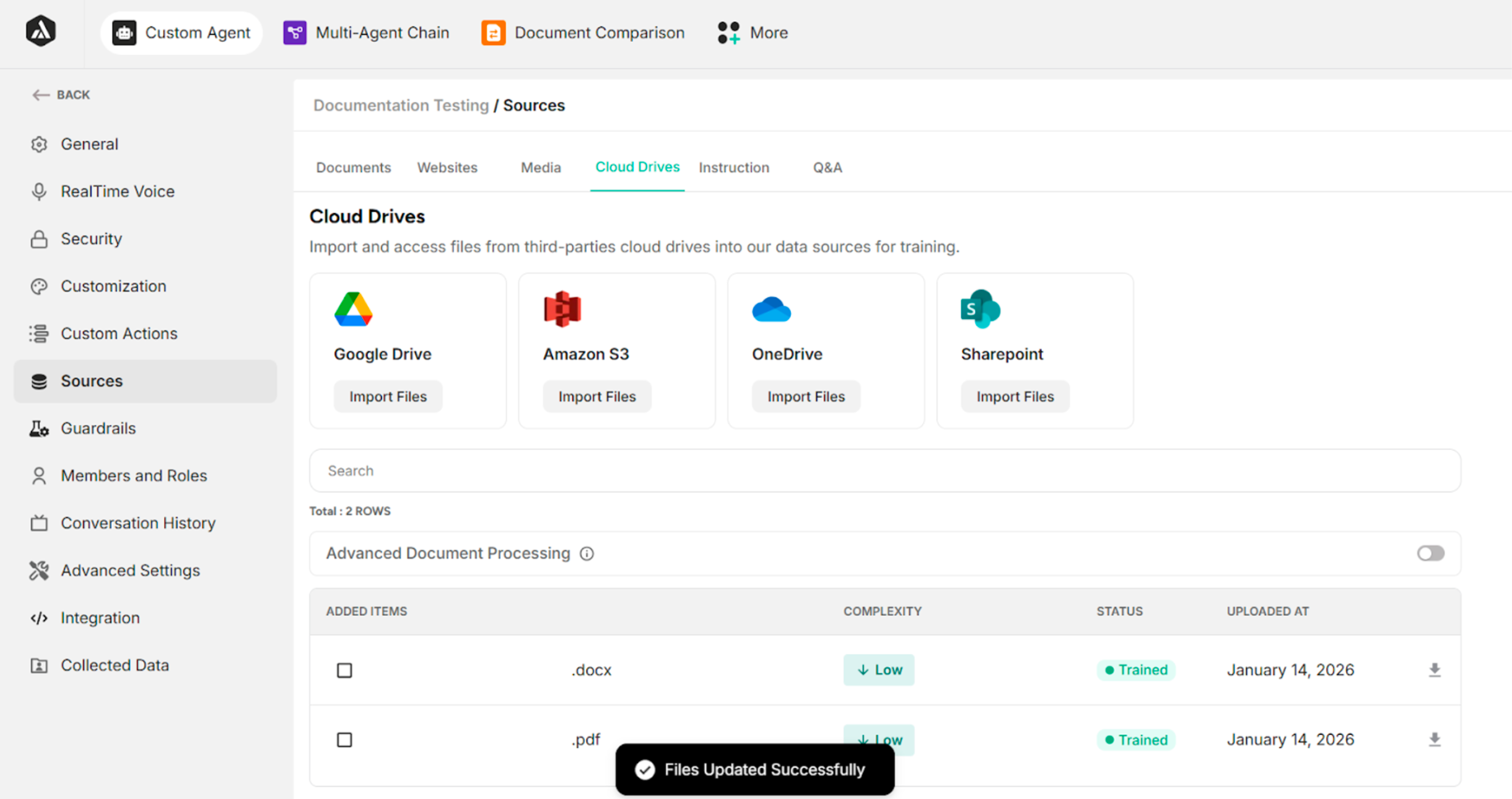Screen dimensions: 1512x799
Task: Check the .pdf file row checkbox
Action: (x=345, y=740)
